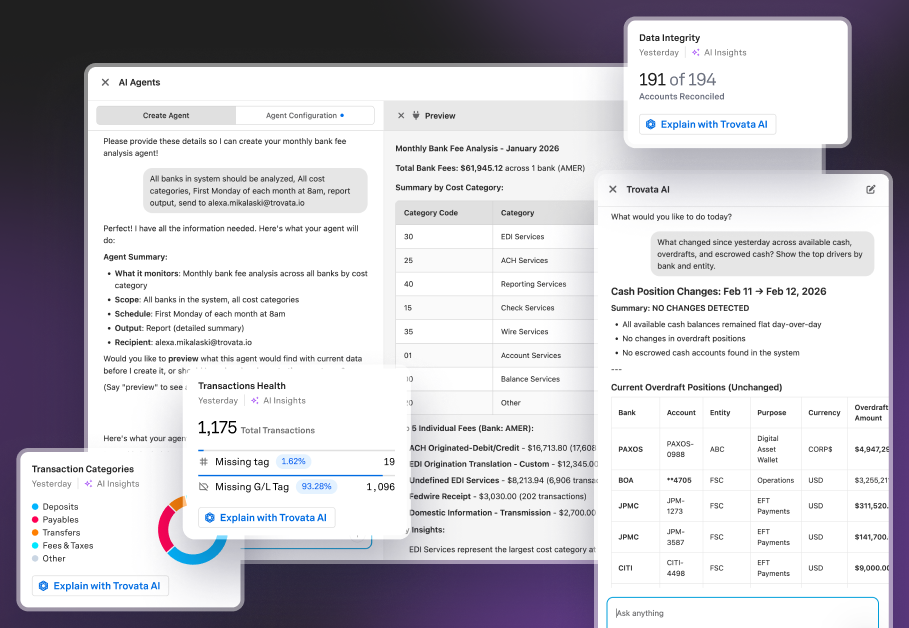
Task: Click the Missing G/L Tag icon
Action: pos(204,487)
